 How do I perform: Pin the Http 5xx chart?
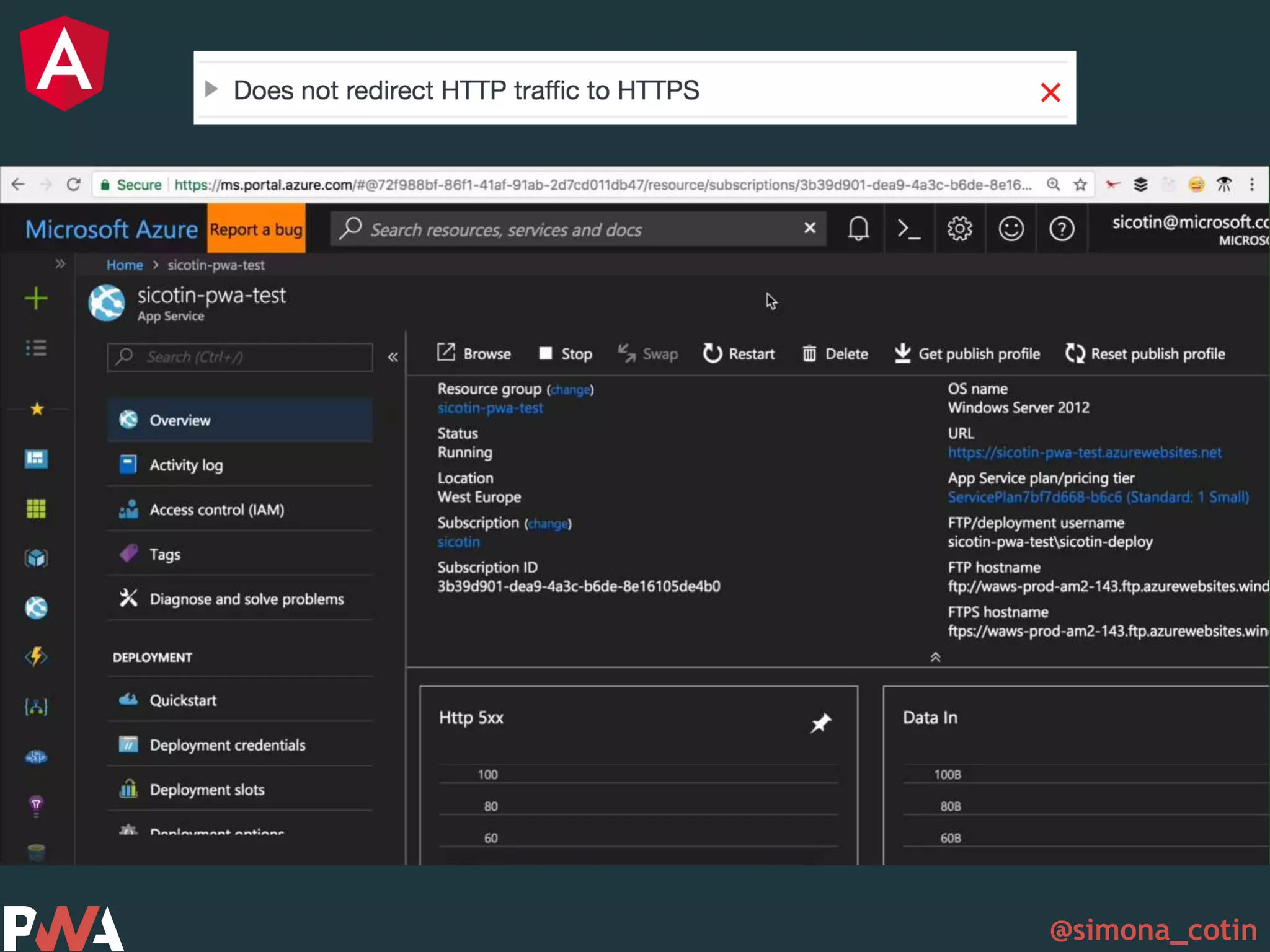tap(820, 723)
